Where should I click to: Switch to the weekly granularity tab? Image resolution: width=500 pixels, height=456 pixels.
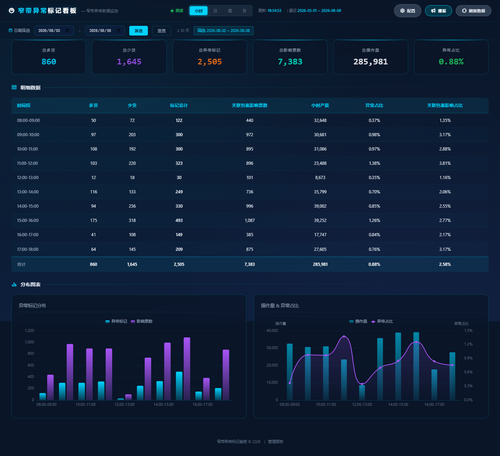pyautogui.click(x=230, y=11)
